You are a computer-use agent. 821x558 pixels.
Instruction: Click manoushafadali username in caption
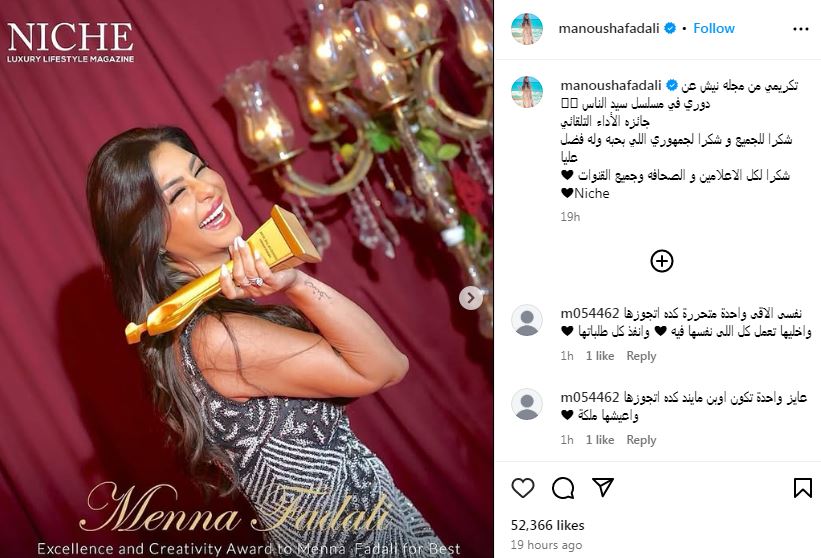pos(611,85)
